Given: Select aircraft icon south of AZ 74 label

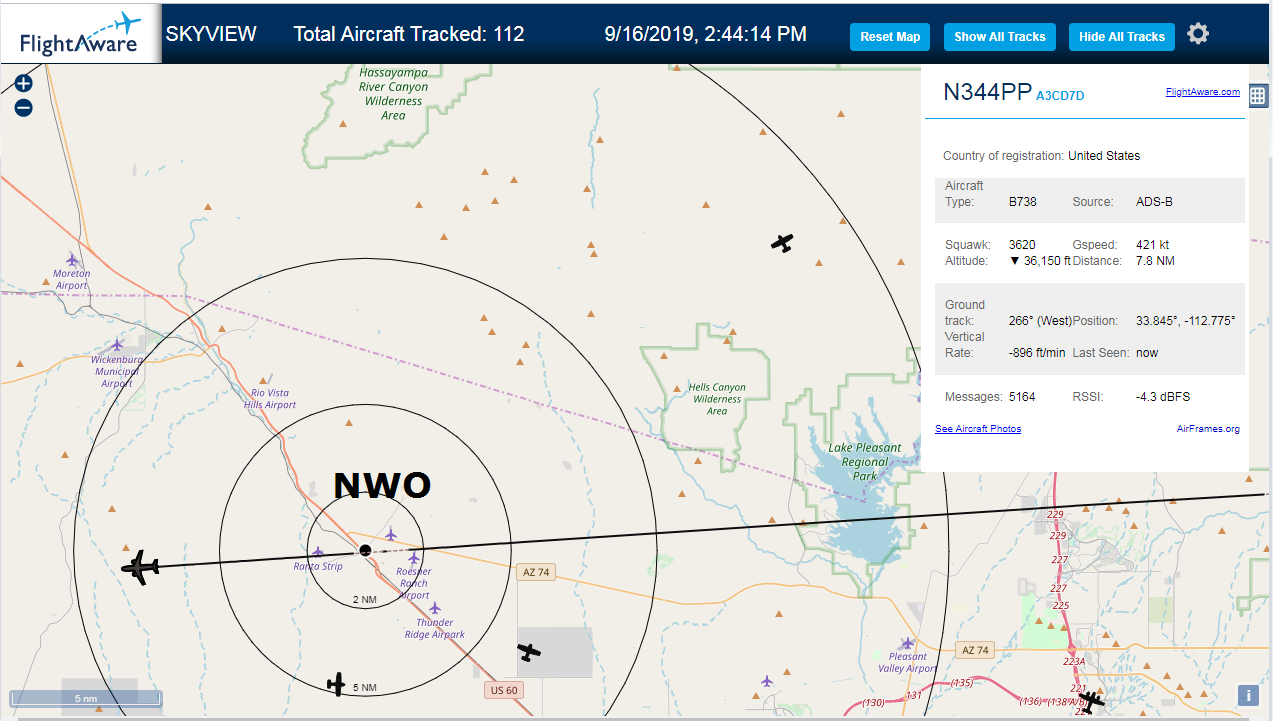Looking at the screenshot, I should click(x=529, y=652).
